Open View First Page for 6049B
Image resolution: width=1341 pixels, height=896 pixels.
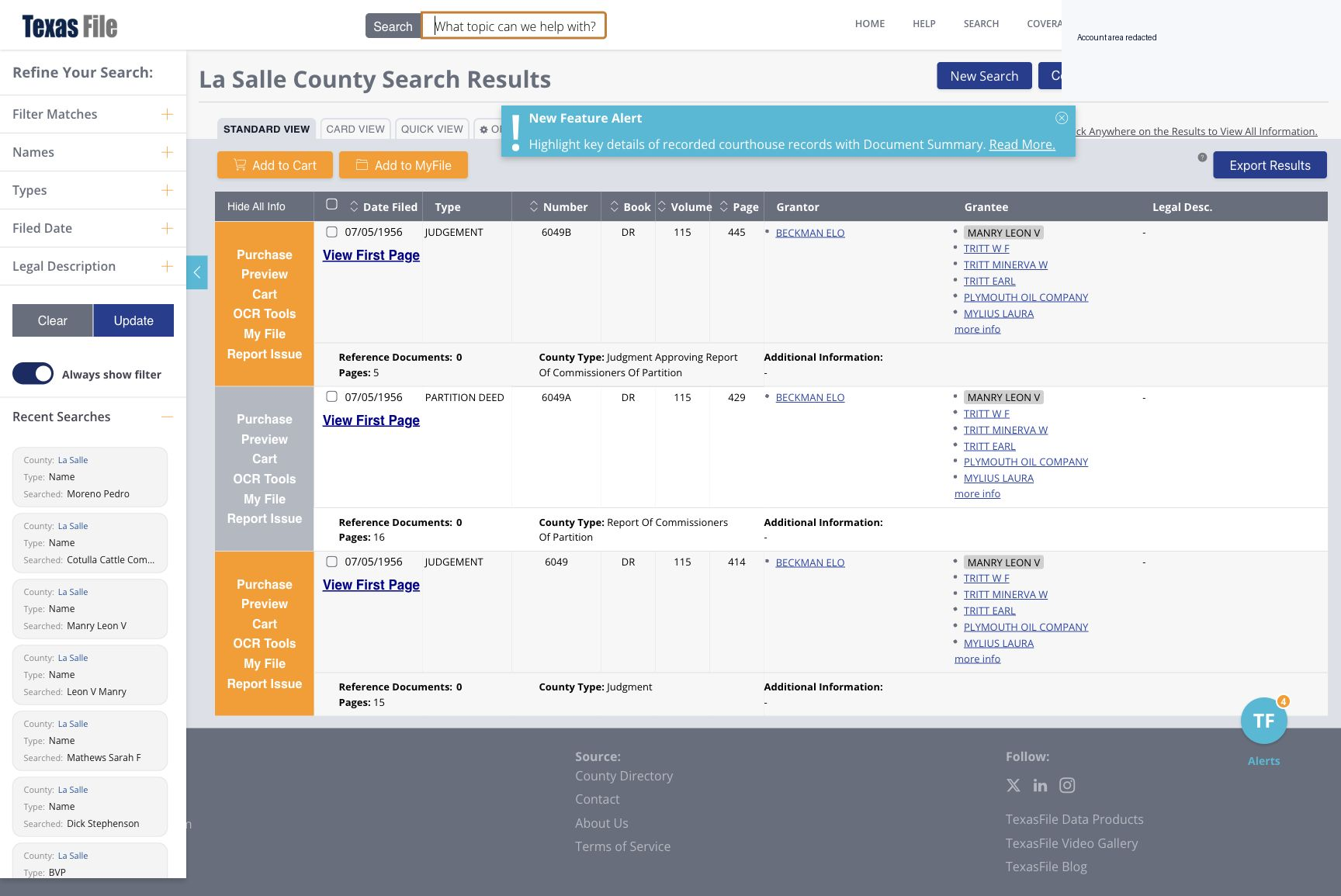click(371, 255)
